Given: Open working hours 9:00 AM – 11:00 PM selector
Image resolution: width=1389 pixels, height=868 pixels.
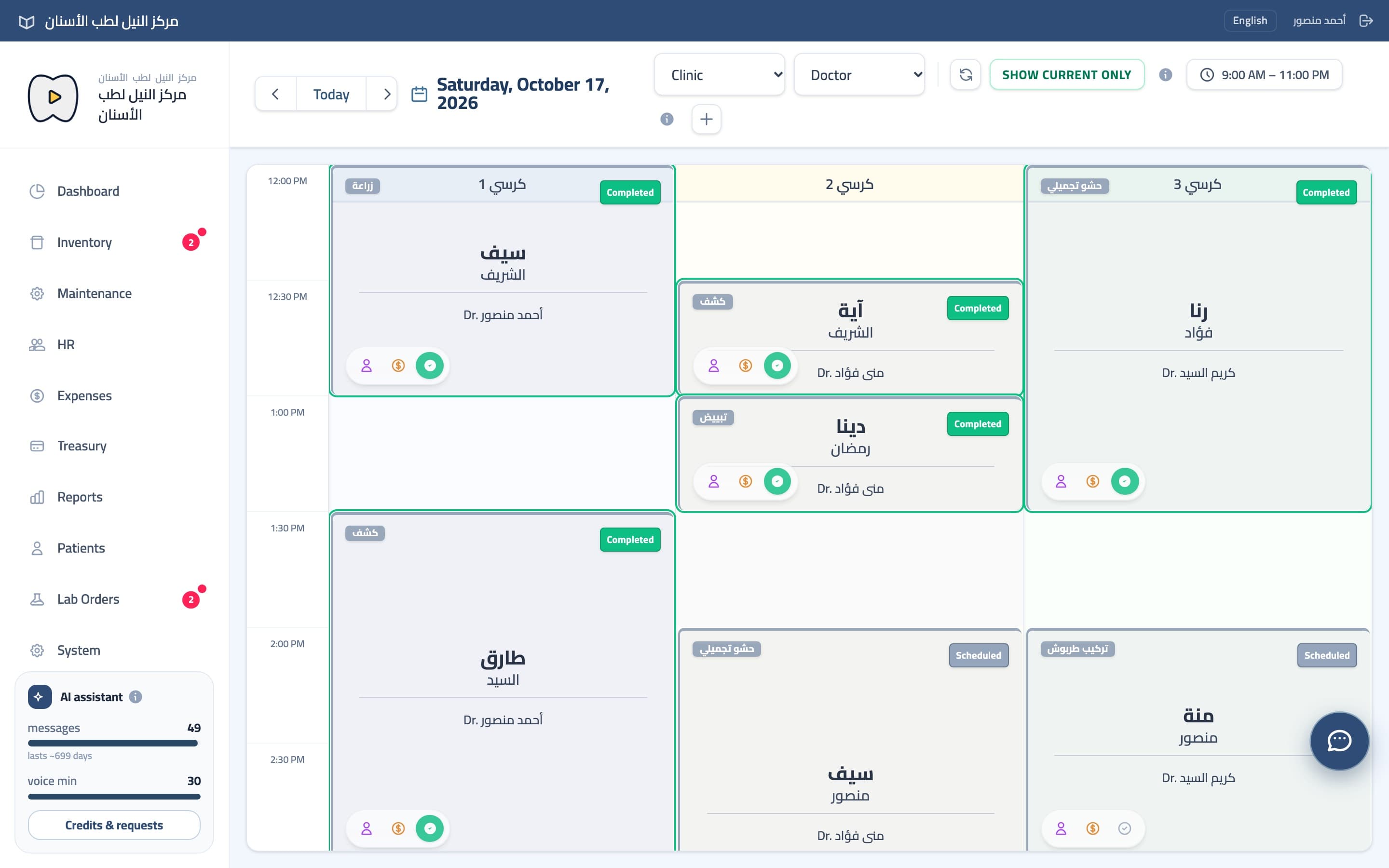Looking at the screenshot, I should pos(1264,75).
